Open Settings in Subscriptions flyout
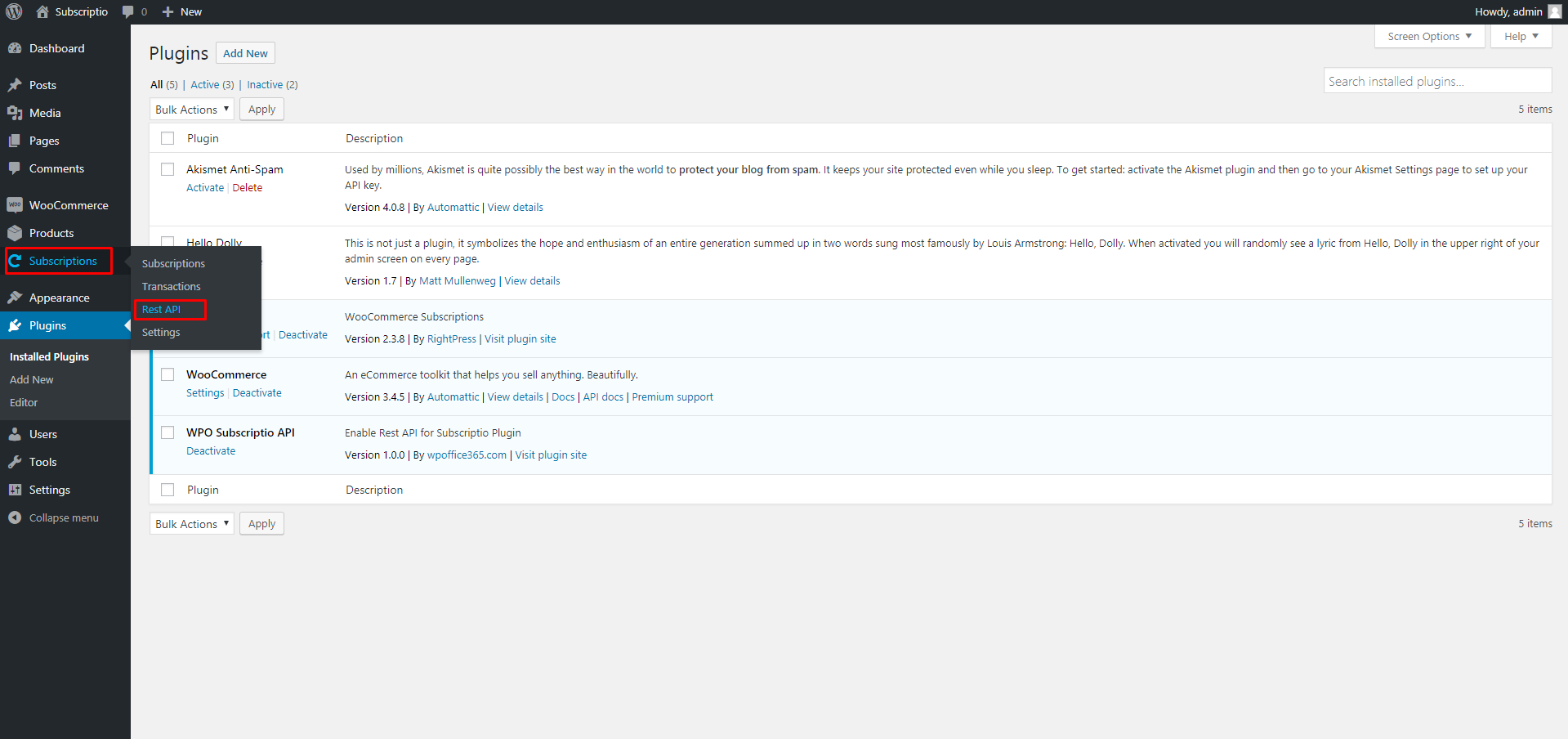This screenshot has height=739, width=1568. point(161,333)
